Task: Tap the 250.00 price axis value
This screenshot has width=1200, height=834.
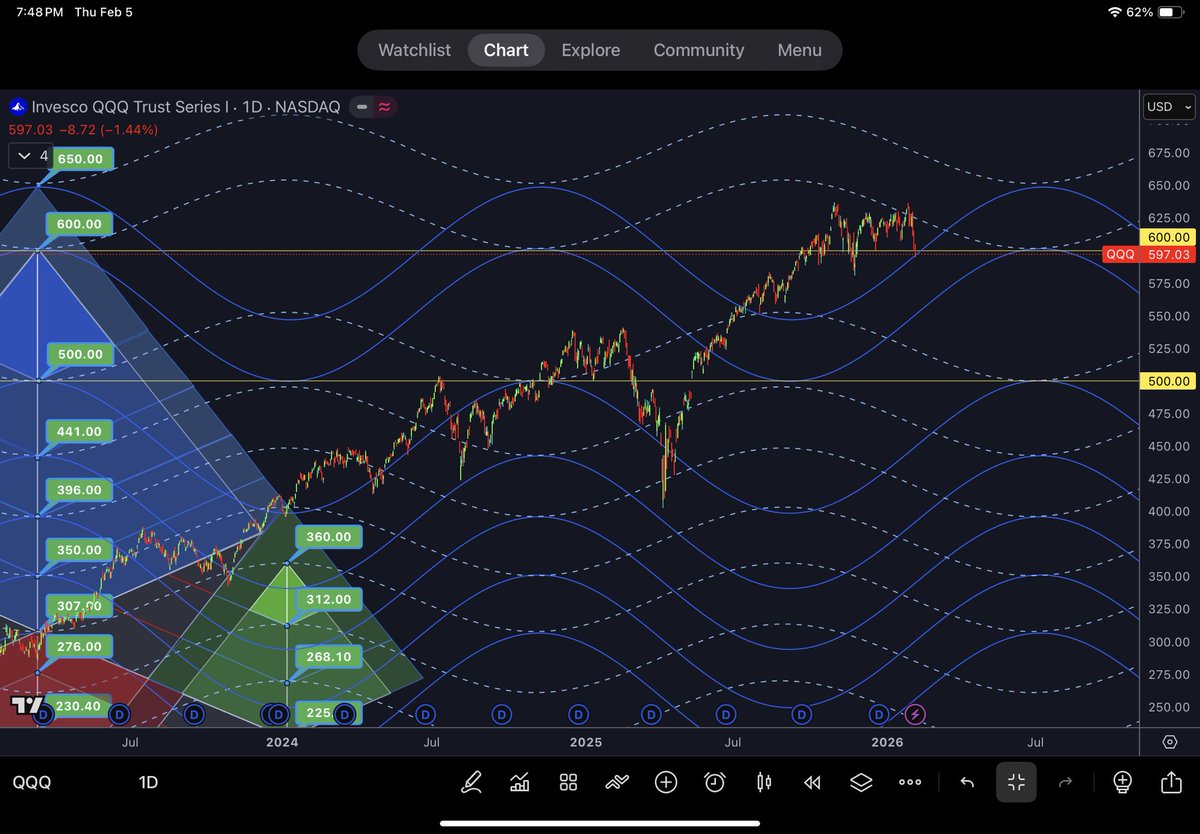Action: pyautogui.click(x=1168, y=707)
